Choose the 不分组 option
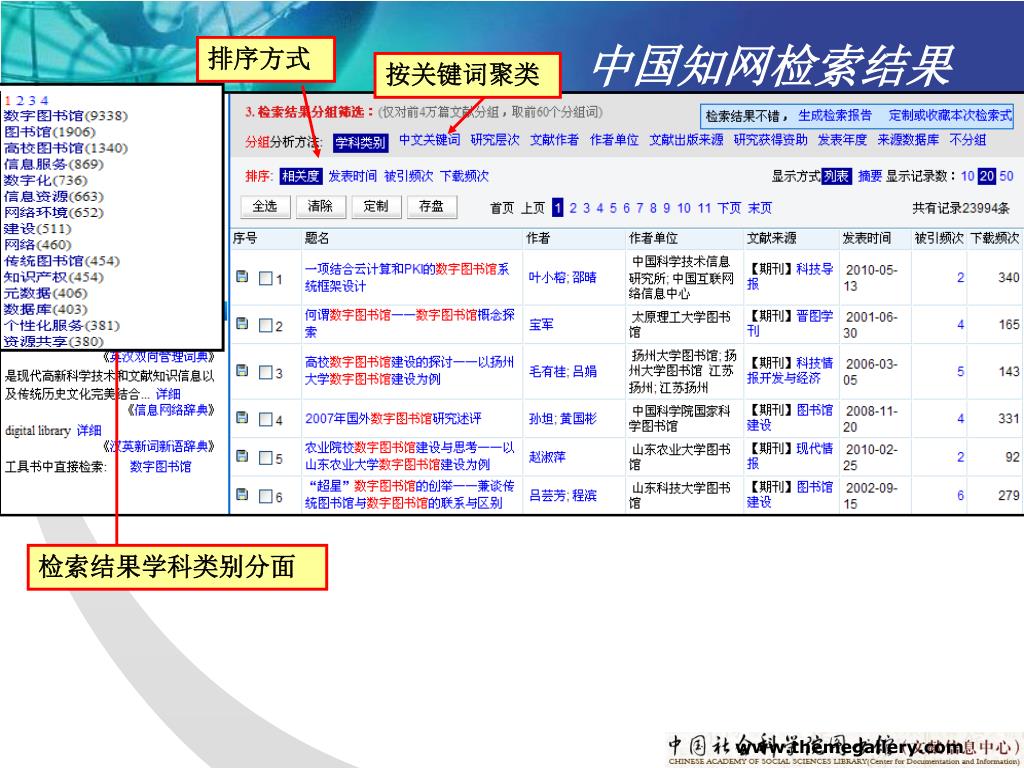 pyautogui.click(x=968, y=140)
